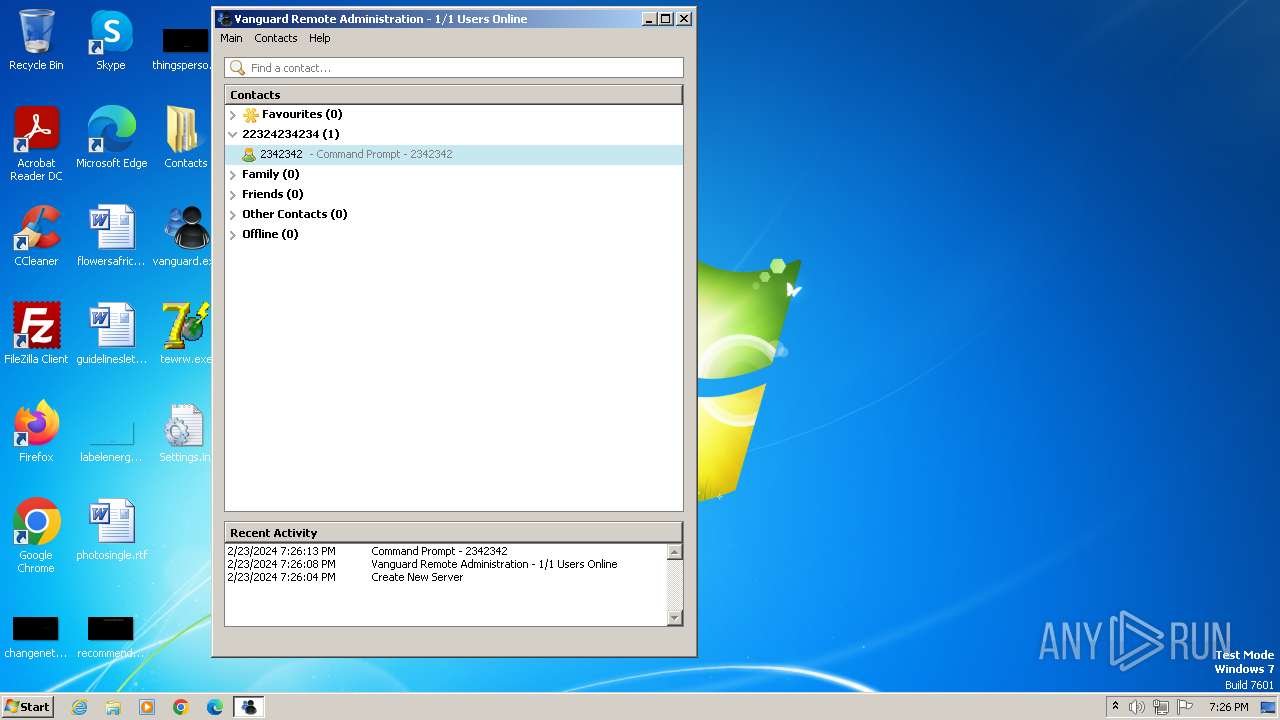Expand the Family (0) group
Screen dimensions: 1280x720
(233, 175)
